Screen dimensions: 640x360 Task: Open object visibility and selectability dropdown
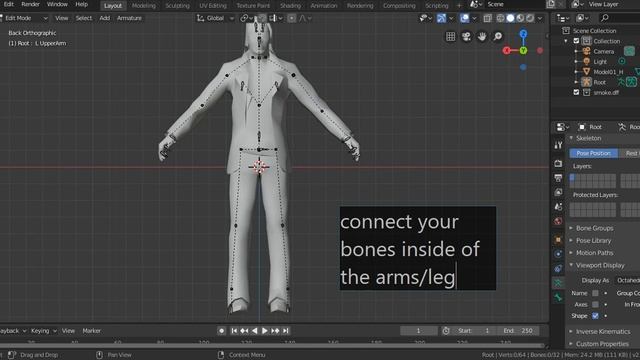click(x=425, y=18)
